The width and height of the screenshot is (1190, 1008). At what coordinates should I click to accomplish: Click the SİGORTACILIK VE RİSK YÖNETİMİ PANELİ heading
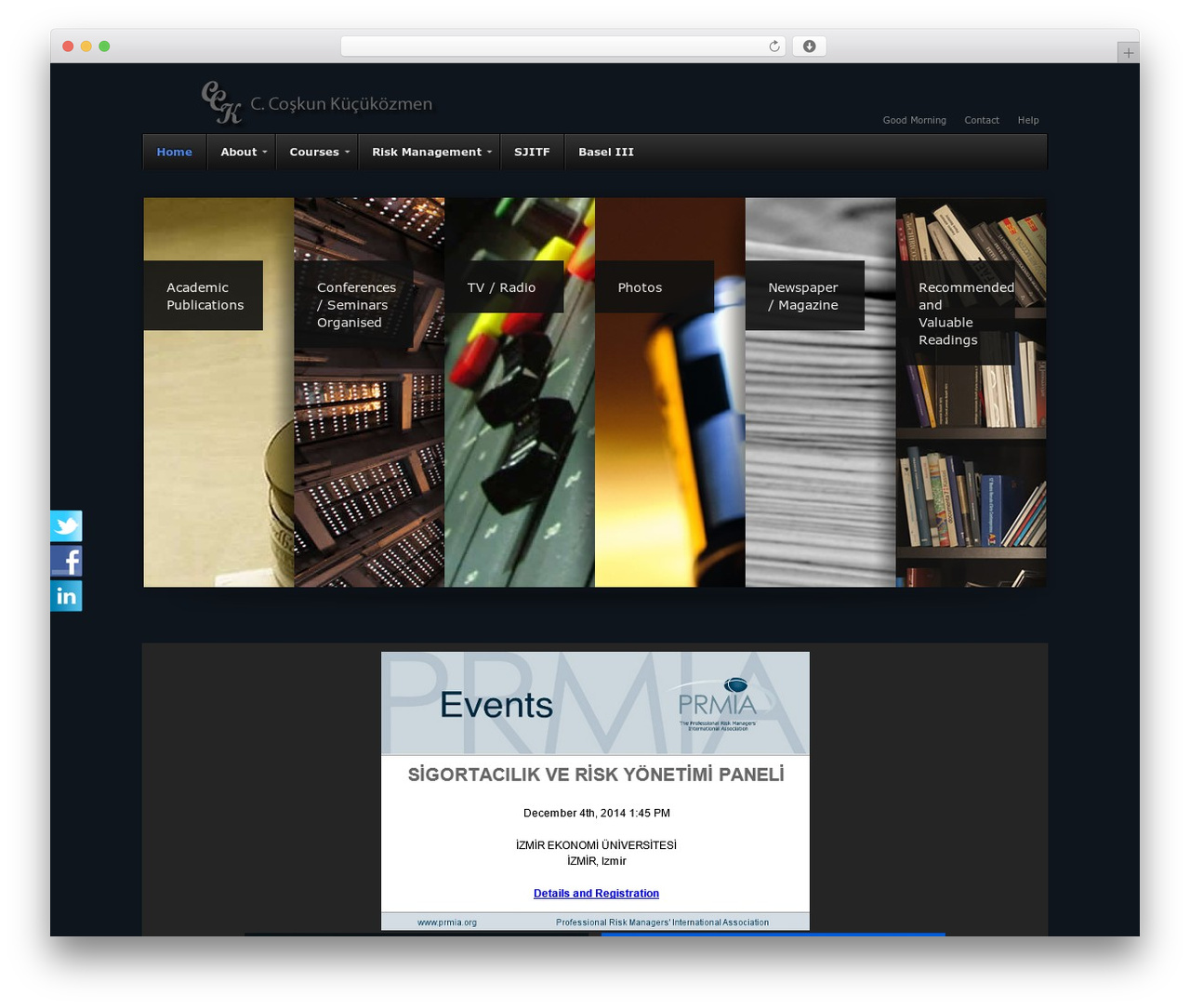pyautogui.click(x=596, y=775)
